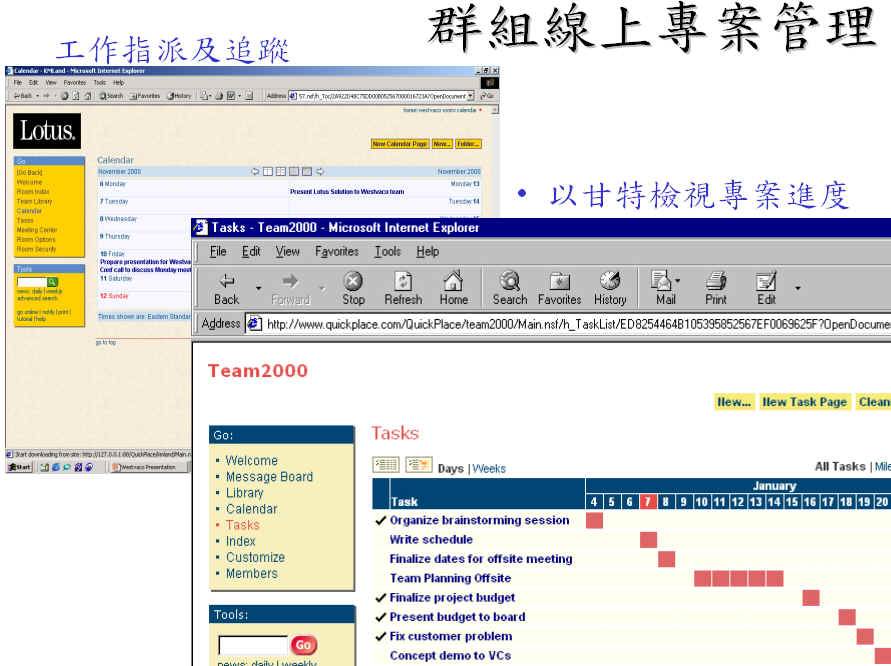
Task: Open the Forward history dropdown arrow in Tasks window
Action: coord(322,288)
